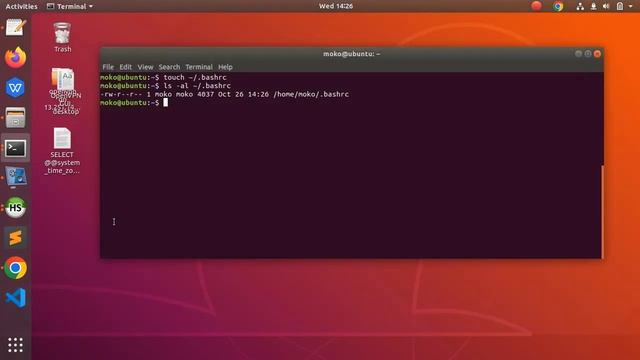Image resolution: width=640 pixels, height=360 pixels.
Task: Open the magnifier-over-monitor app in dock
Action: click(x=16, y=178)
